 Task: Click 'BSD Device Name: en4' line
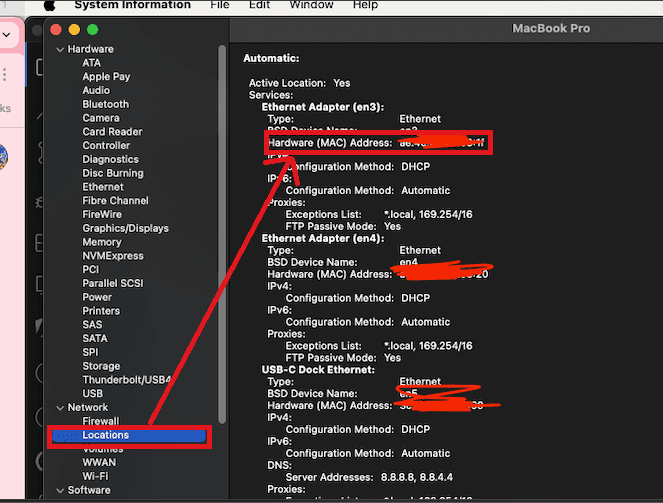[342, 262]
